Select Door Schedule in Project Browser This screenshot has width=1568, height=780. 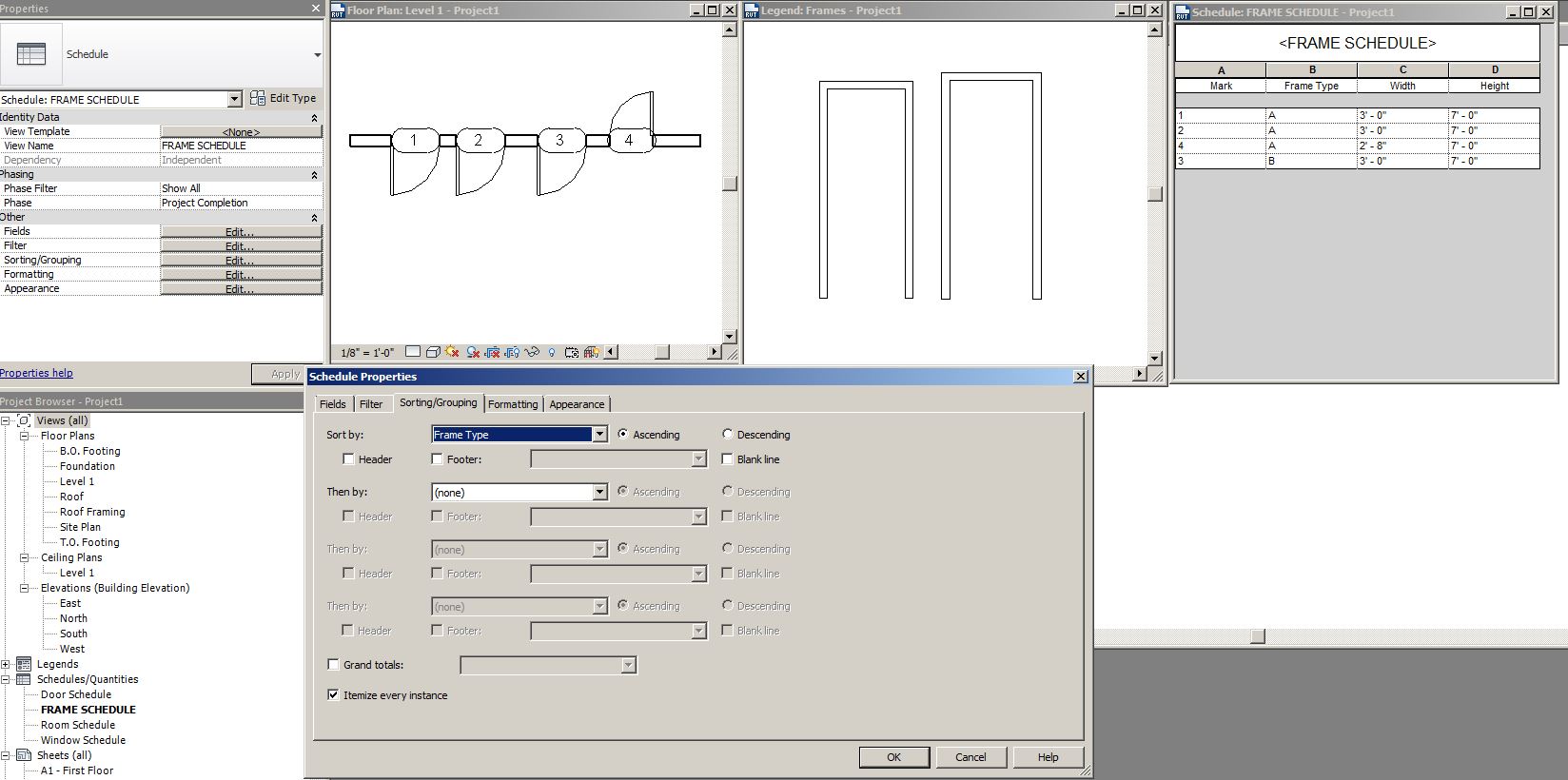(x=76, y=694)
